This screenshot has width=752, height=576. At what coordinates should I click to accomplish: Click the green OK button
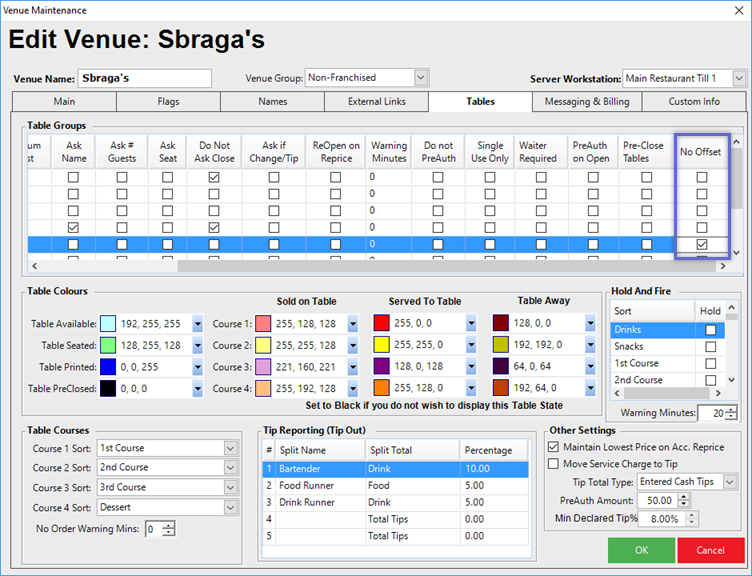tap(641, 550)
